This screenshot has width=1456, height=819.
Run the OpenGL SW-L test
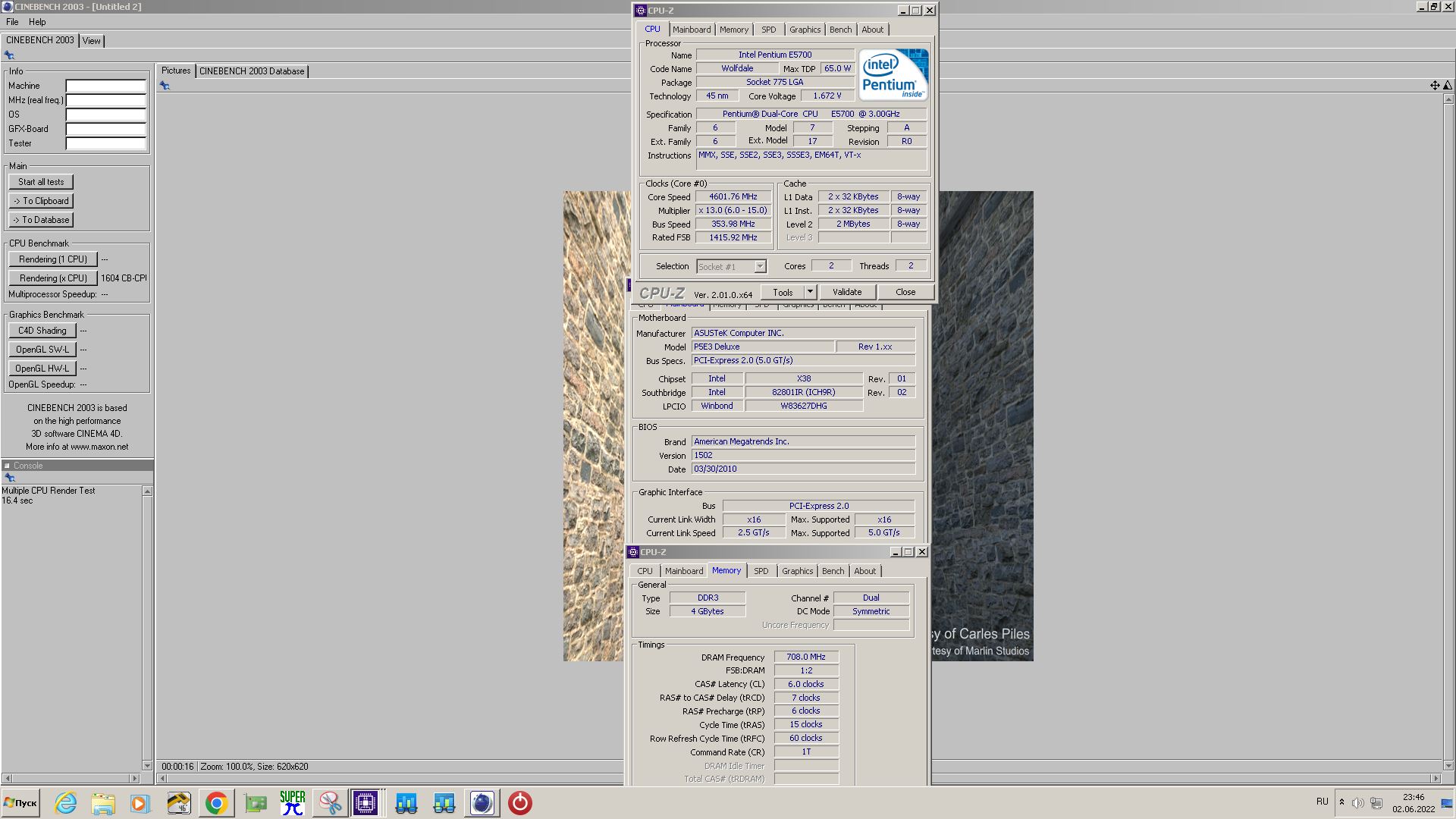42,350
